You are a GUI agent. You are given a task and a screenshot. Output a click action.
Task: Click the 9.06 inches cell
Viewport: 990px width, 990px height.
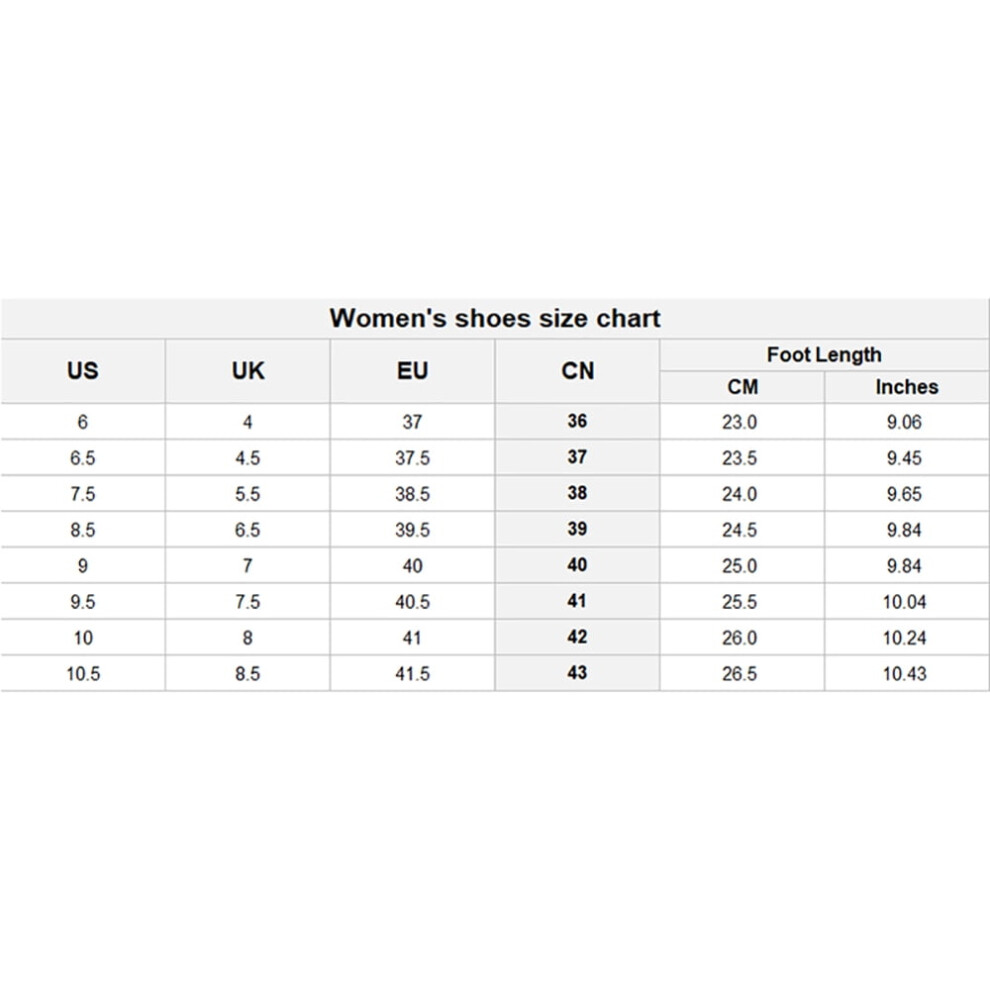[907, 422]
